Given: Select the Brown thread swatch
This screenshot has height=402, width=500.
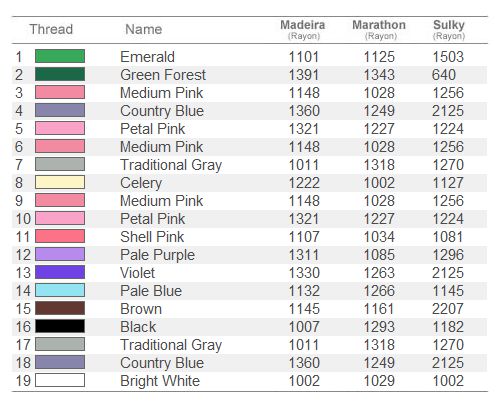Looking at the screenshot, I should 60,308.
